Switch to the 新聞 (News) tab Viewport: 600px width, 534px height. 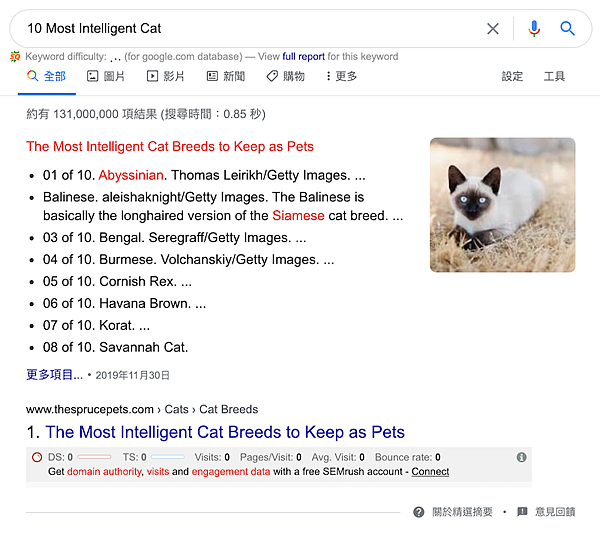[225, 76]
